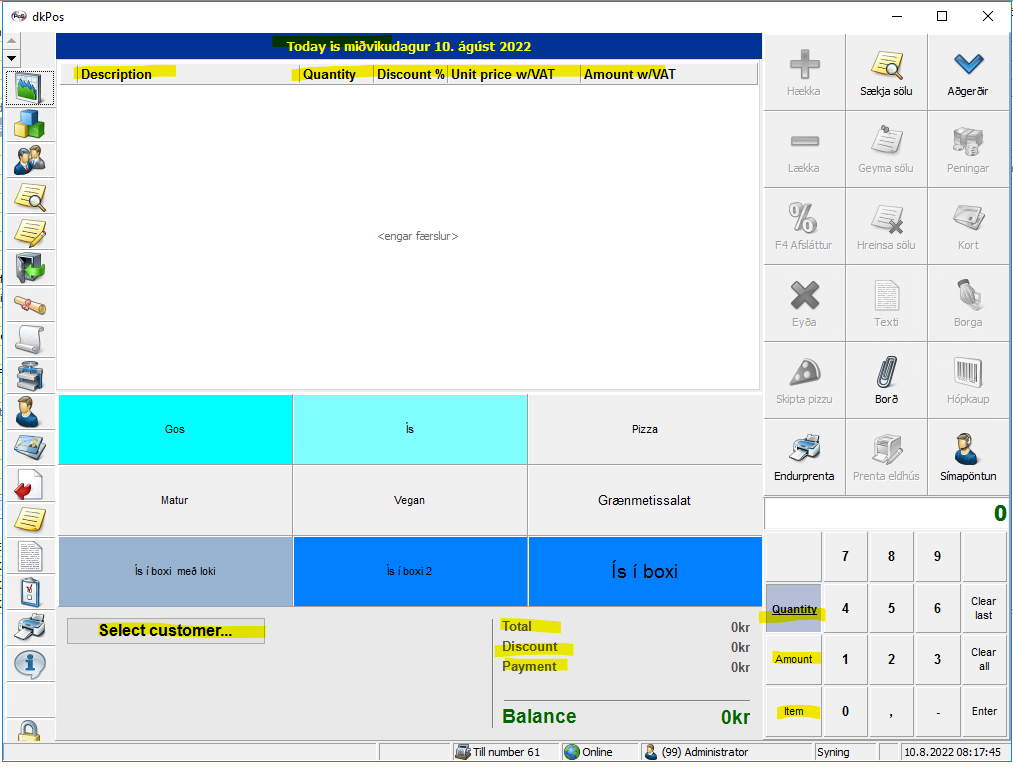Screen dimensions: 1013x770
Task: Toggle Quantity input mode on keypad
Action: 794,609
